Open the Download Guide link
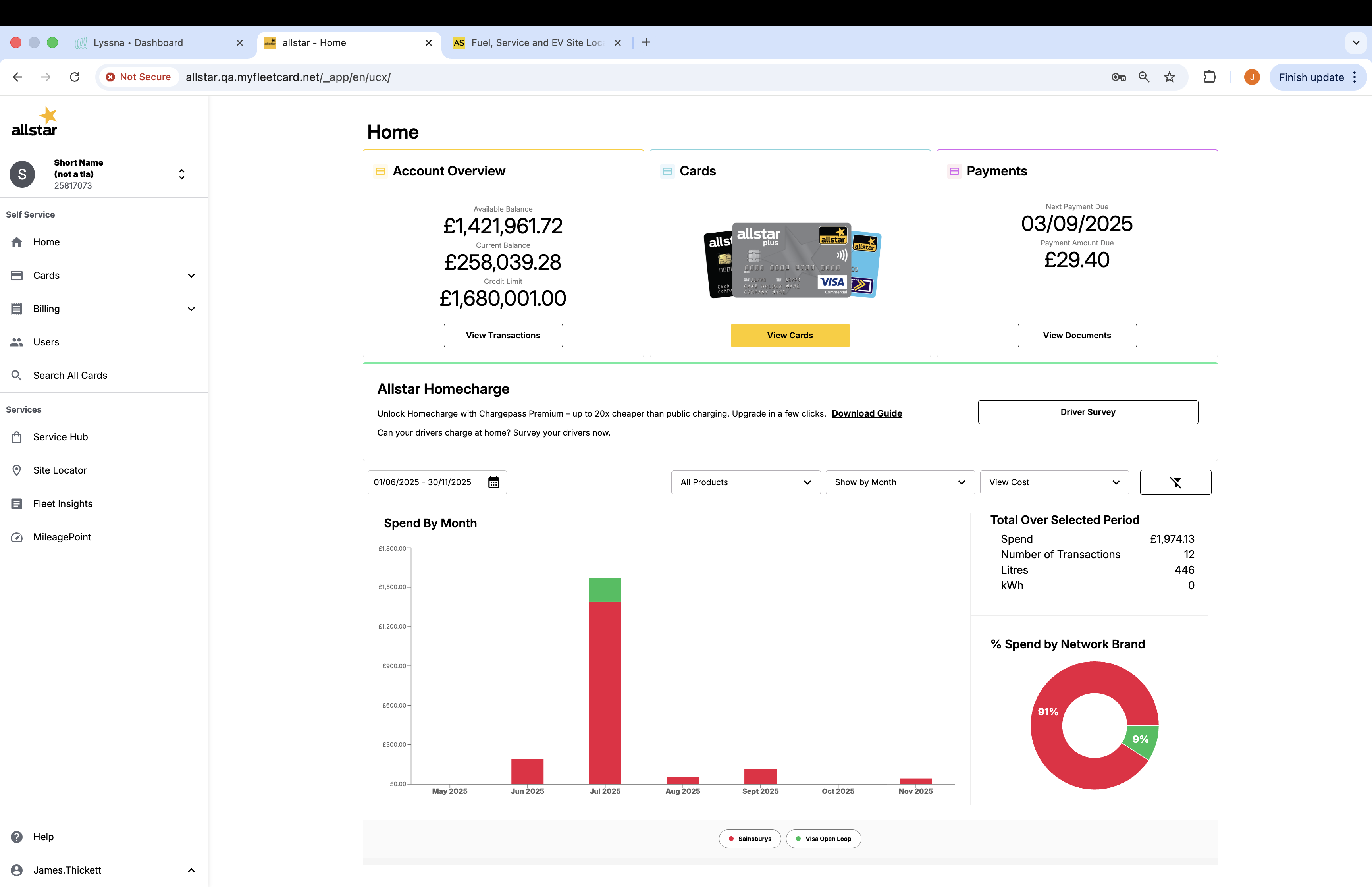 (867, 413)
